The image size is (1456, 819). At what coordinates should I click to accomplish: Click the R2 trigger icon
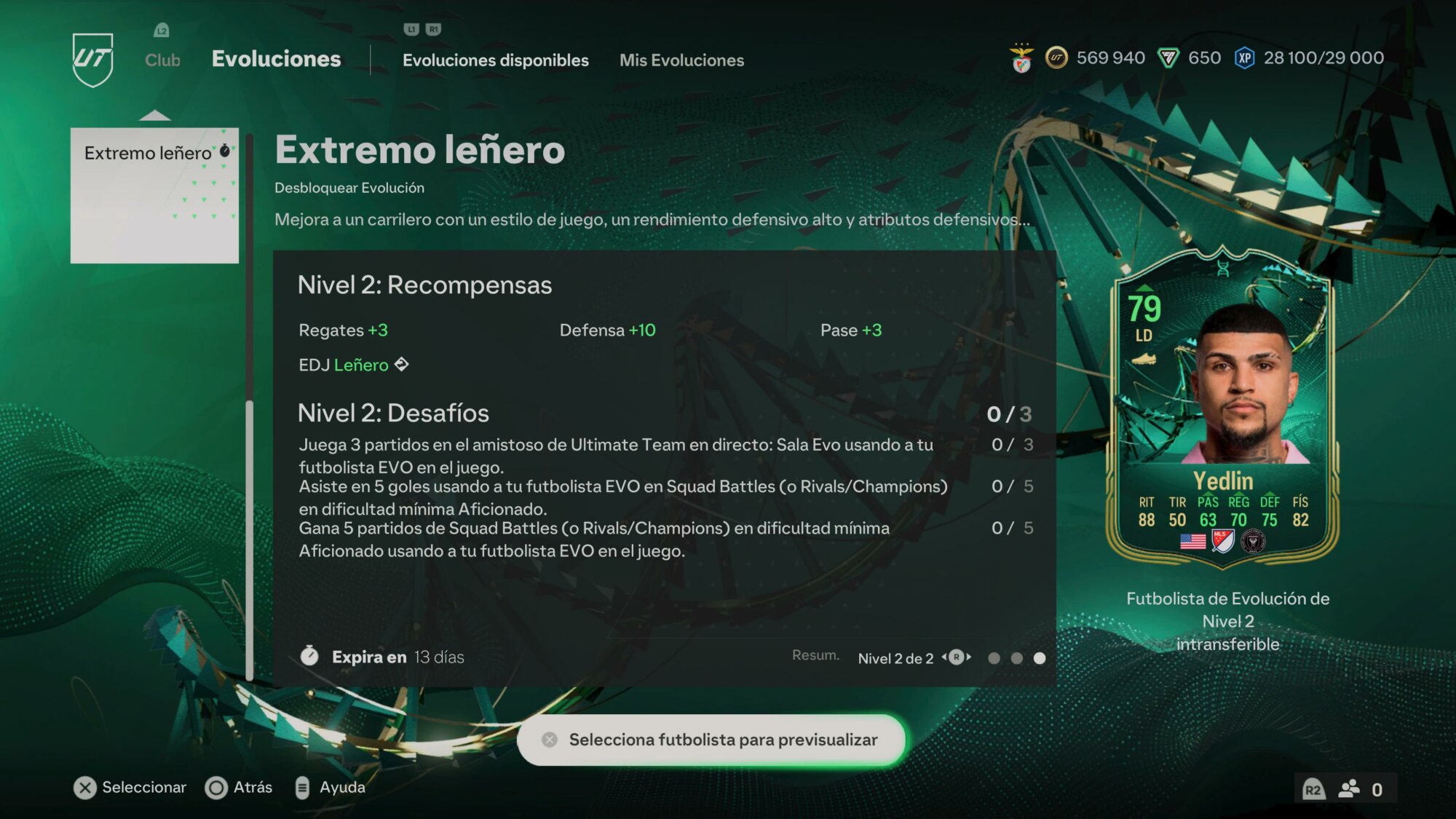tap(1313, 789)
